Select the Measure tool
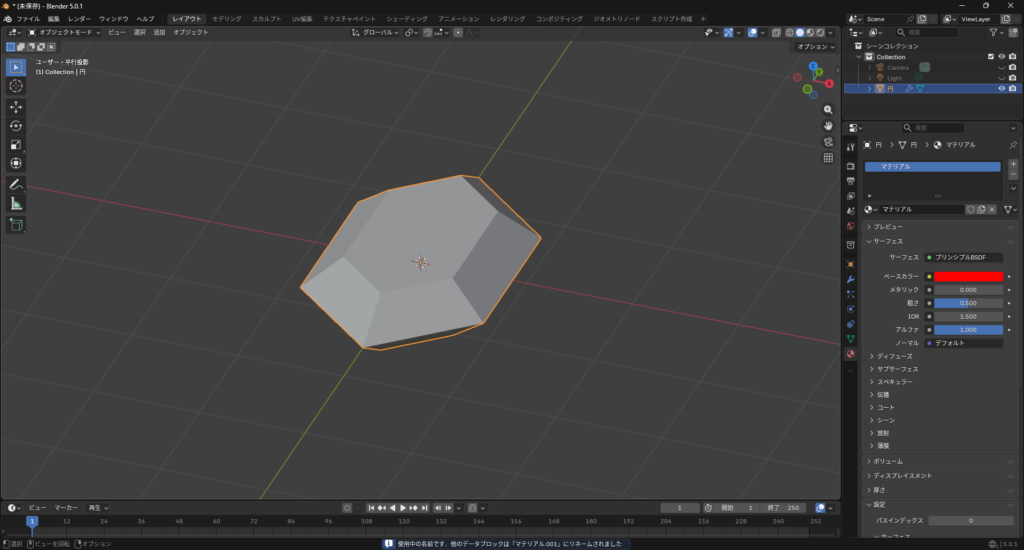The width and height of the screenshot is (1024, 550). (16, 203)
